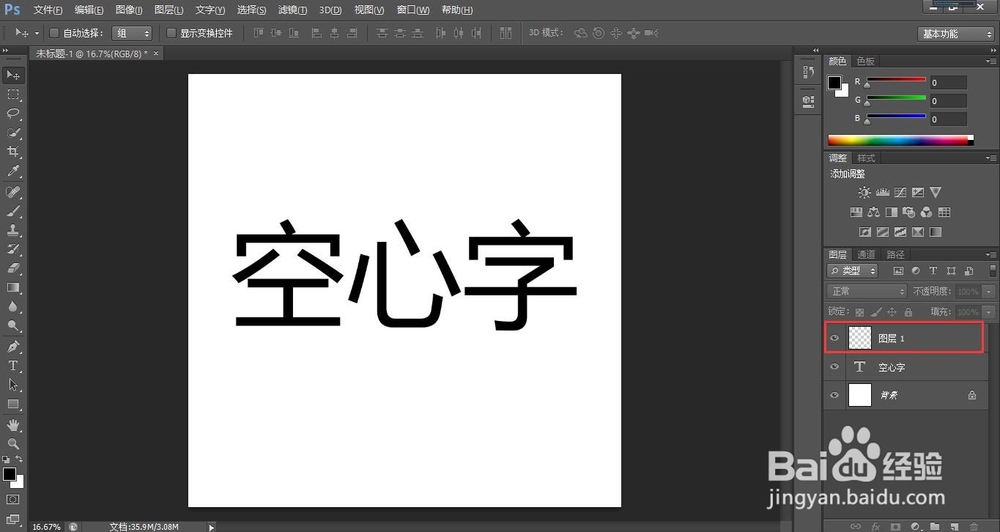
Task: Switch to the 样式 tab
Action: (866, 158)
